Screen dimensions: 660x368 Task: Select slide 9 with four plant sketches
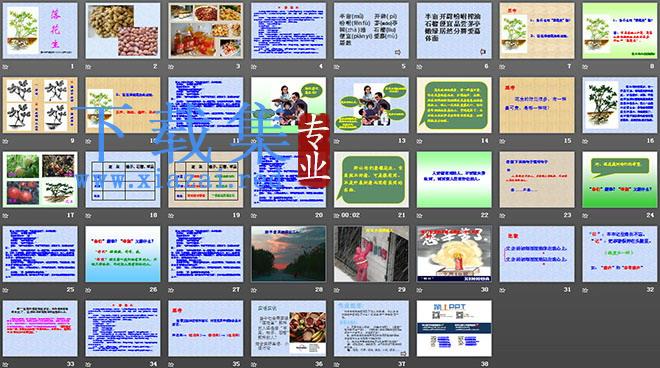pyautogui.click(x=40, y=105)
